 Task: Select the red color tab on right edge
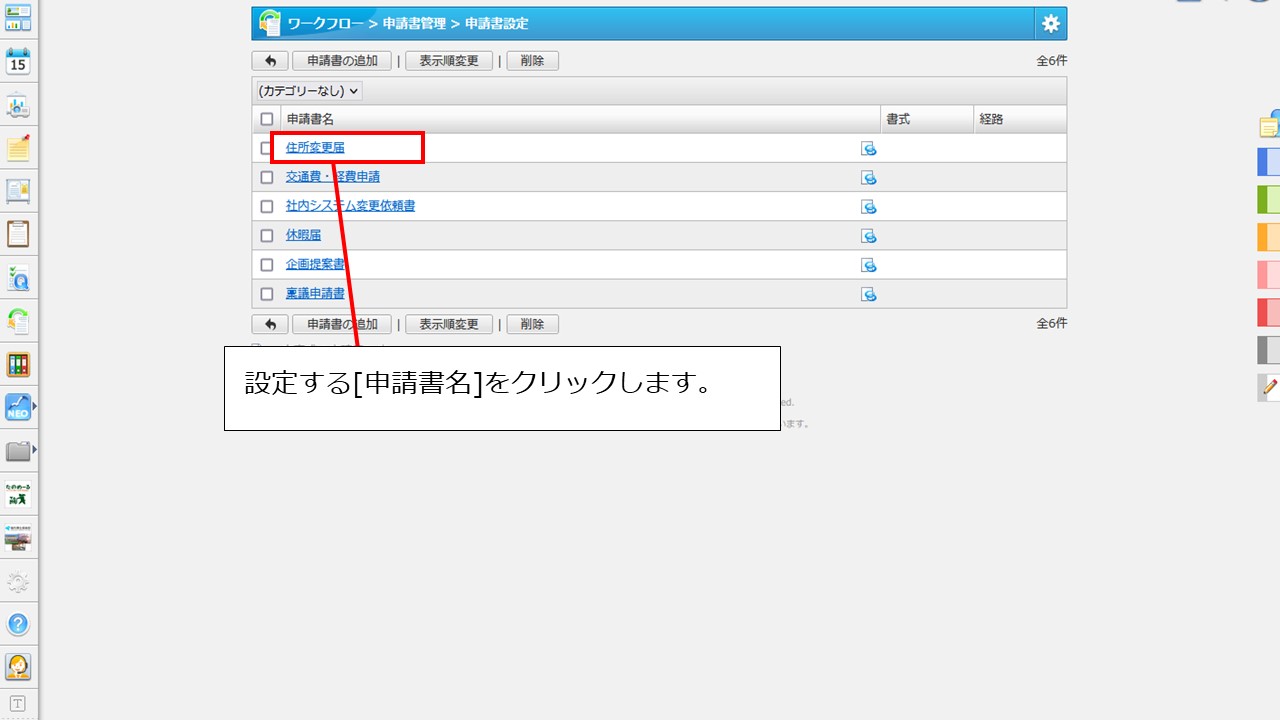point(1269,312)
